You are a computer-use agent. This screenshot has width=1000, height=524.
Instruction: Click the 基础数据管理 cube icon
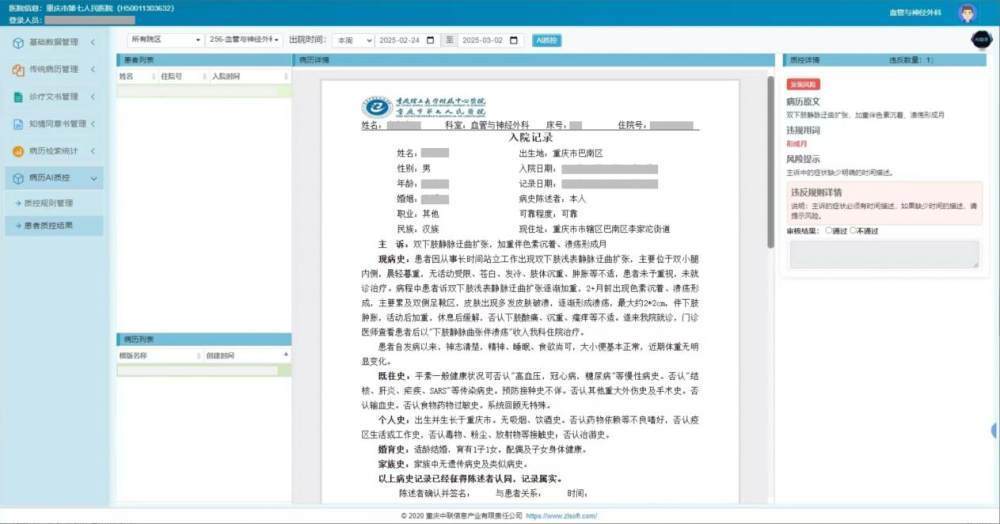tap(17, 43)
